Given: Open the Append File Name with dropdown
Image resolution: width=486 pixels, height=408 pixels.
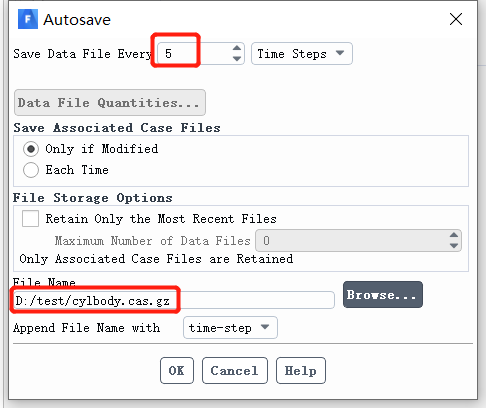Looking at the screenshot, I should tap(230, 328).
